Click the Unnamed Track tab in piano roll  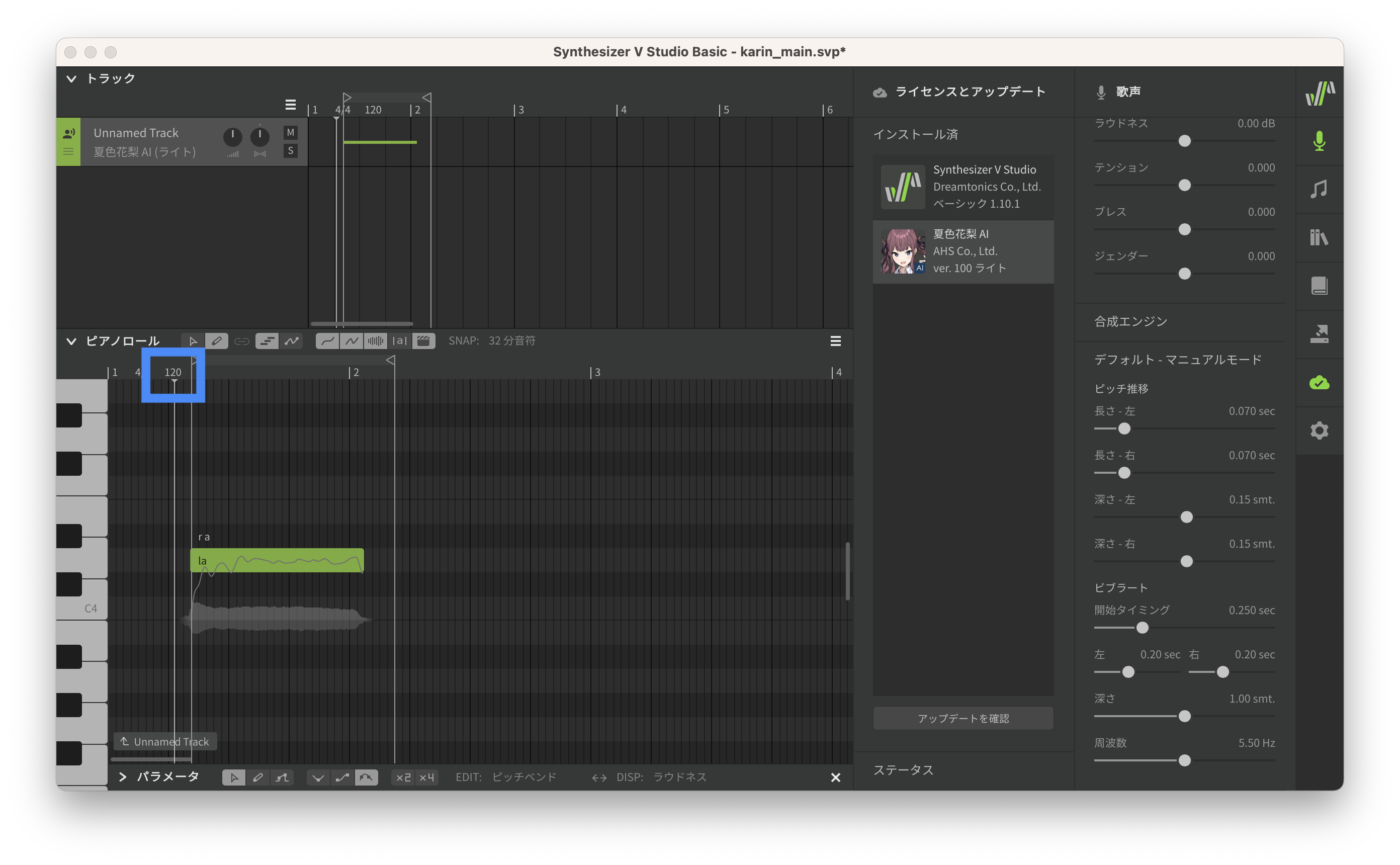(x=165, y=741)
